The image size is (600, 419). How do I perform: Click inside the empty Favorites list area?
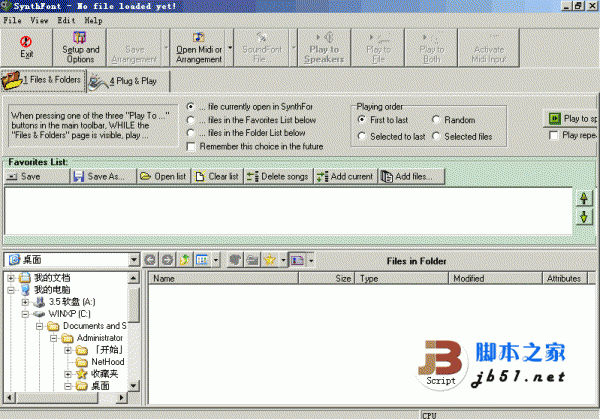(x=289, y=211)
